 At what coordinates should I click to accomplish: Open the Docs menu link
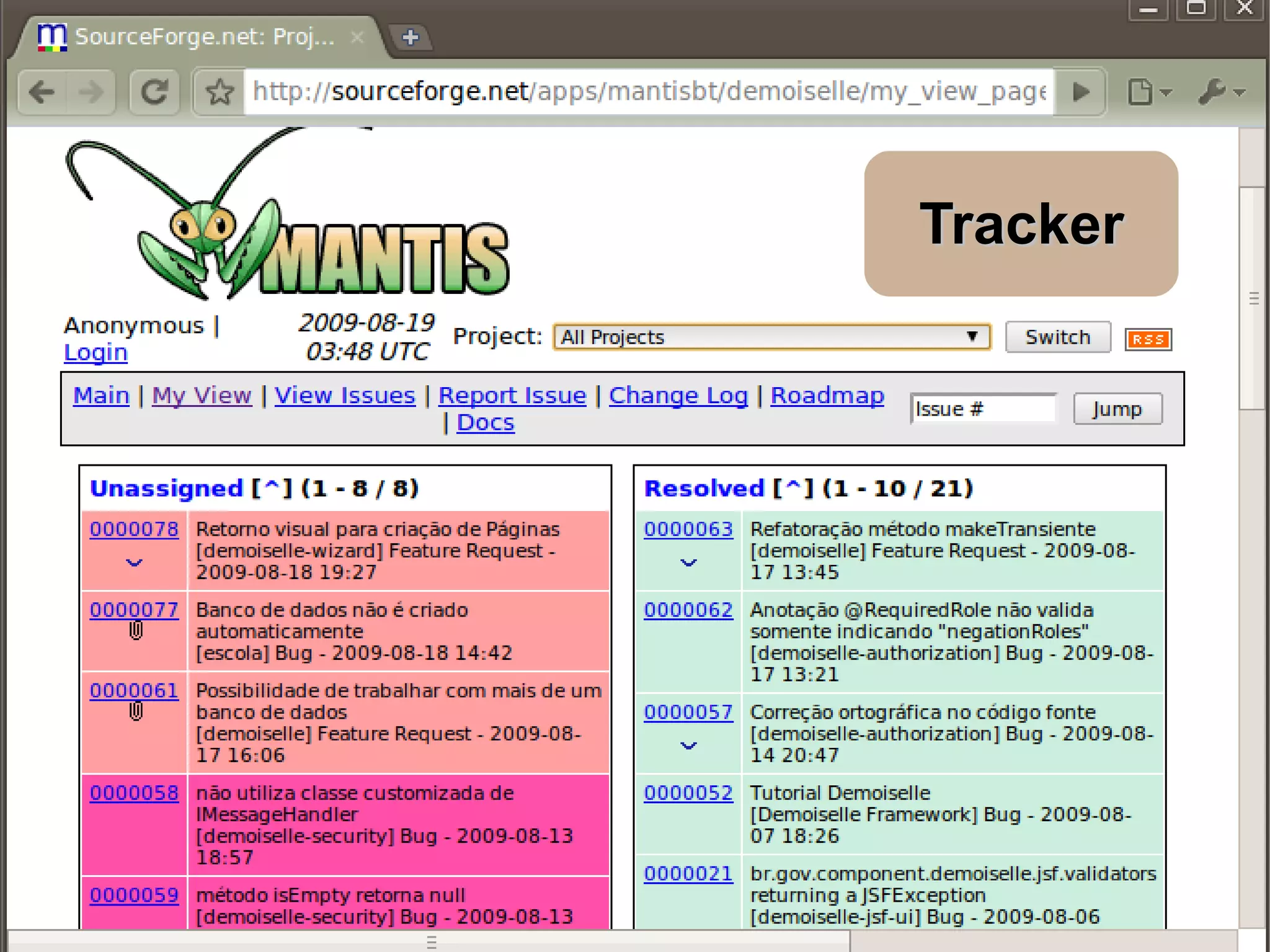[486, 422]
